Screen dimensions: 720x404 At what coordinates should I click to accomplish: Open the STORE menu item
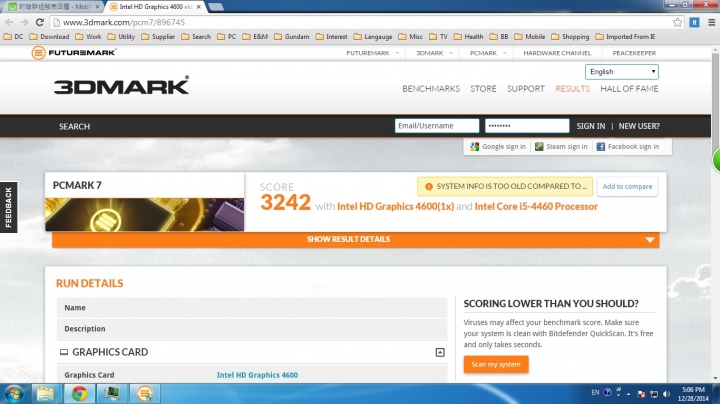(483, 89)
